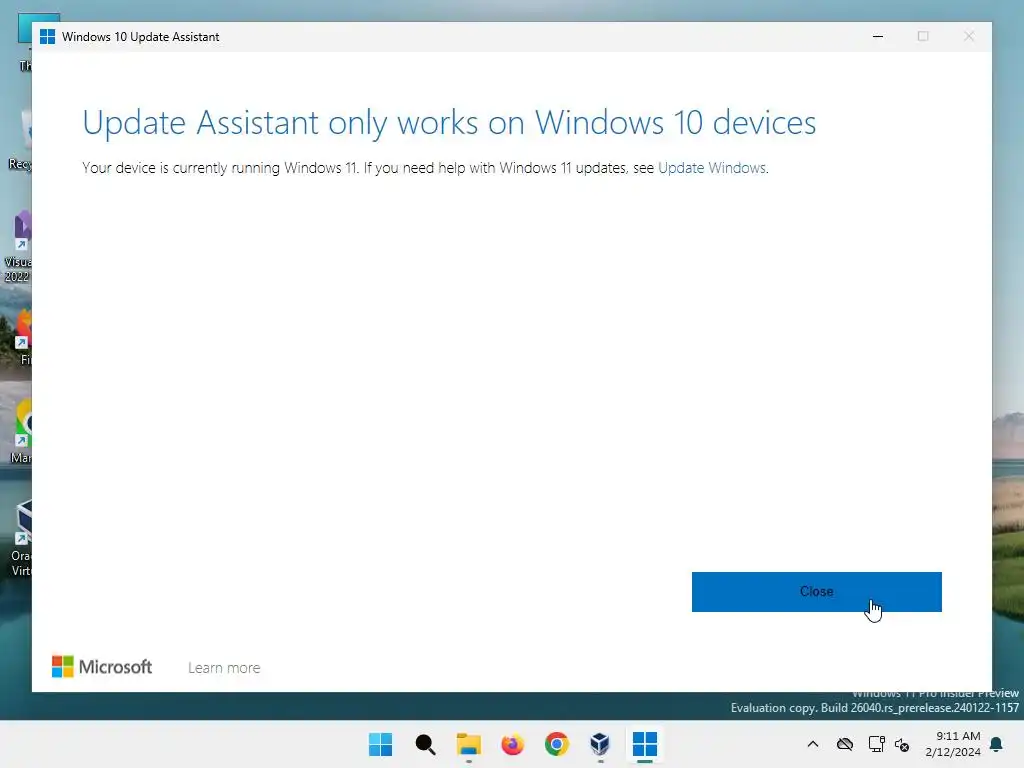
Task: Click the blue Close button
Action: 816,592
